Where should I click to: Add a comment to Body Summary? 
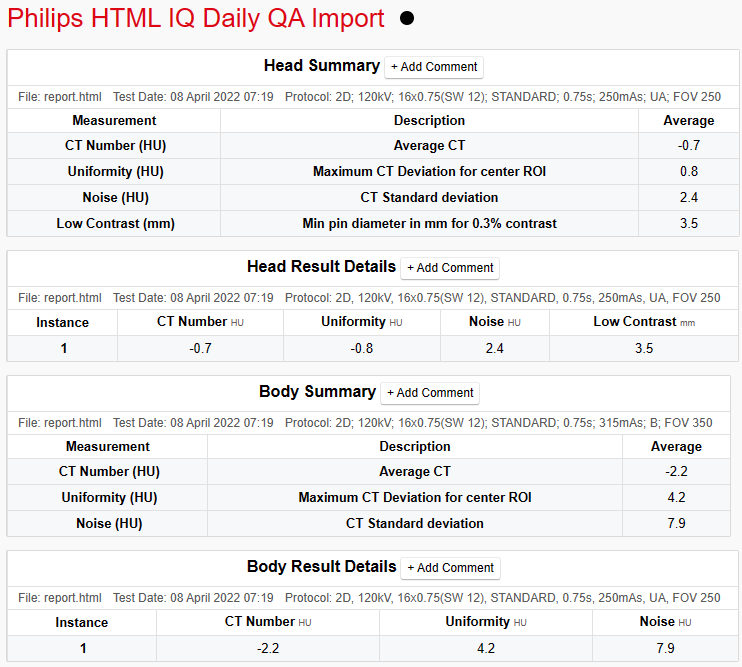[431, 393]
